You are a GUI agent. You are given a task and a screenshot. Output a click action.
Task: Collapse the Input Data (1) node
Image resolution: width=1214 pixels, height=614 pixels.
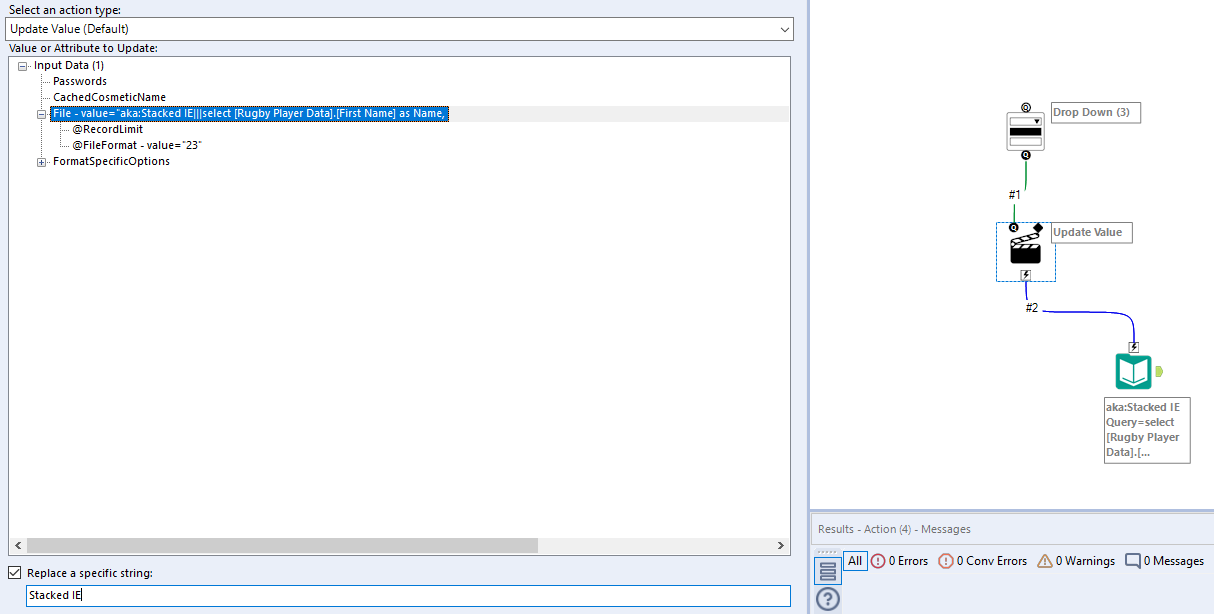point(21,65)
